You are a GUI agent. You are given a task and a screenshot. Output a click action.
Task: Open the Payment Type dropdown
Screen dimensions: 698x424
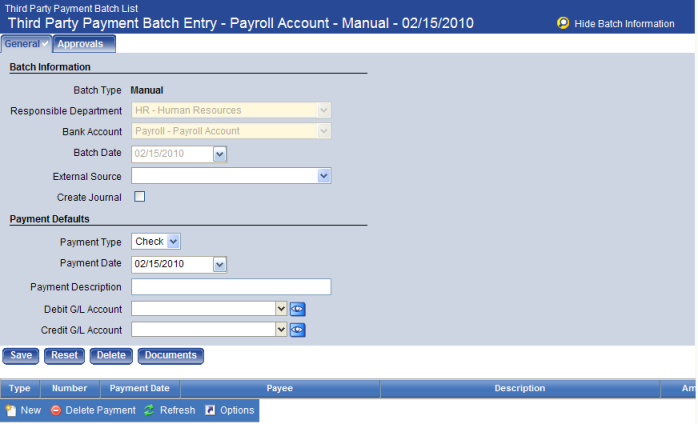173,241
